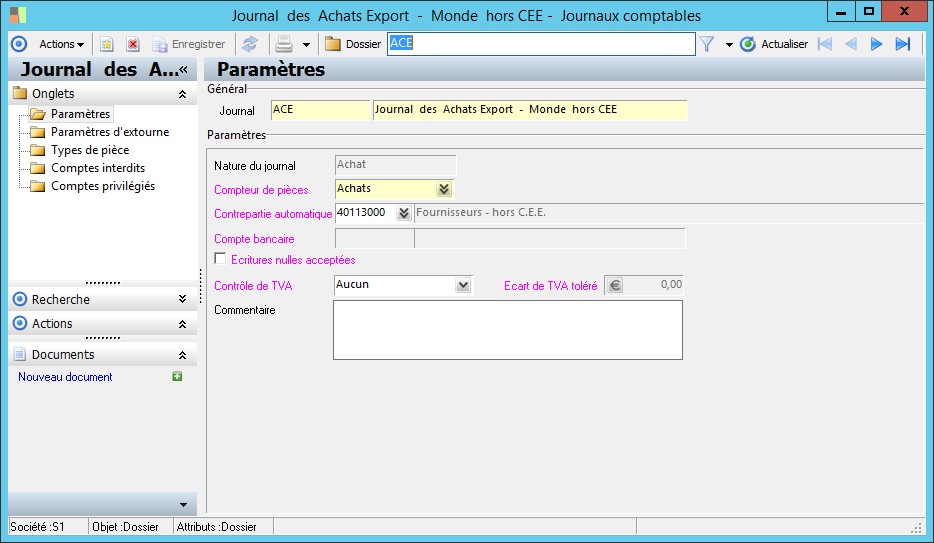Click the Actualiser refresh button
This screenshot has height=543, width=934.
click(774, 44)
